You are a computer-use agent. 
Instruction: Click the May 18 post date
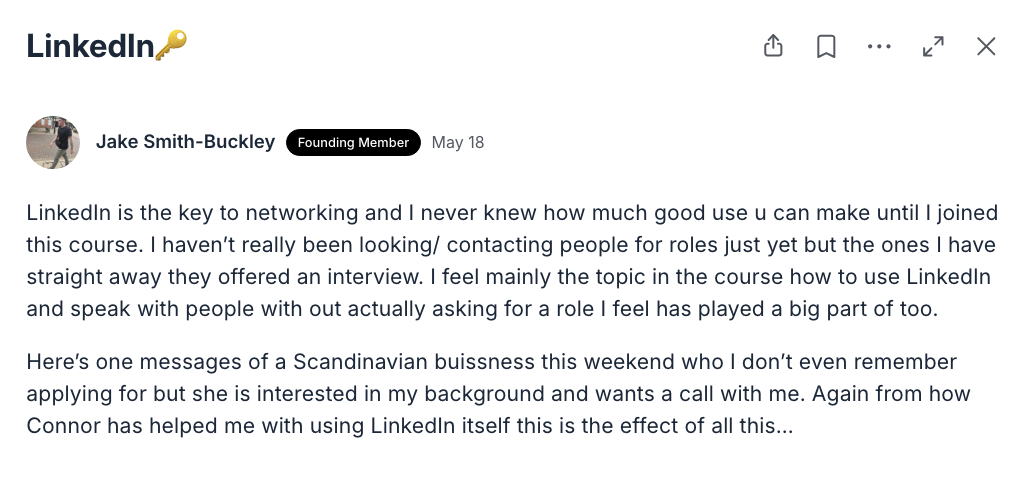pos(458,142)
